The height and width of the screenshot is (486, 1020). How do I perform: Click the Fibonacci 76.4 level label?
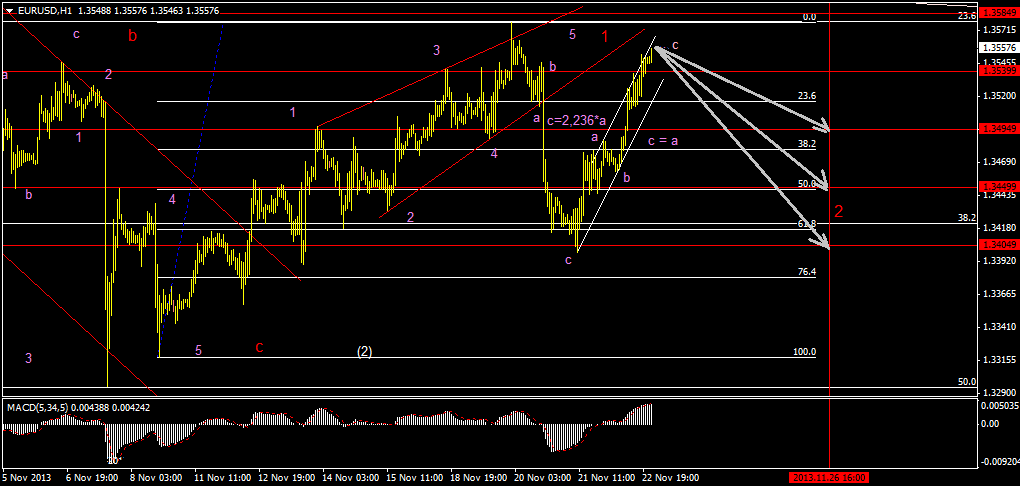[807, 272]
